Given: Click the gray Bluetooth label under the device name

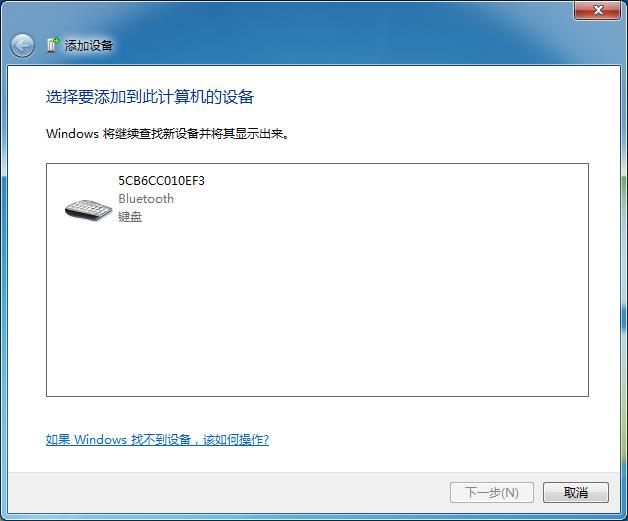Looking at the screenshot, I should pyautogui.click(x=146, y=199).
